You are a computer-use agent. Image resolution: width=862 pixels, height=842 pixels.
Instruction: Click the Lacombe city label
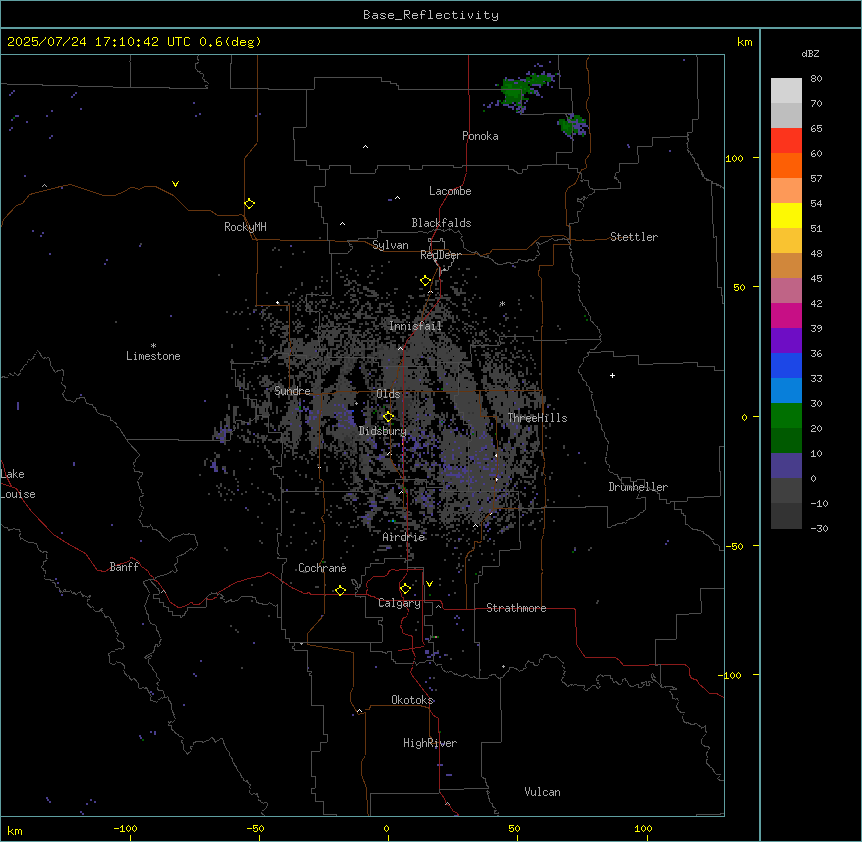click(x=450, y=191)
